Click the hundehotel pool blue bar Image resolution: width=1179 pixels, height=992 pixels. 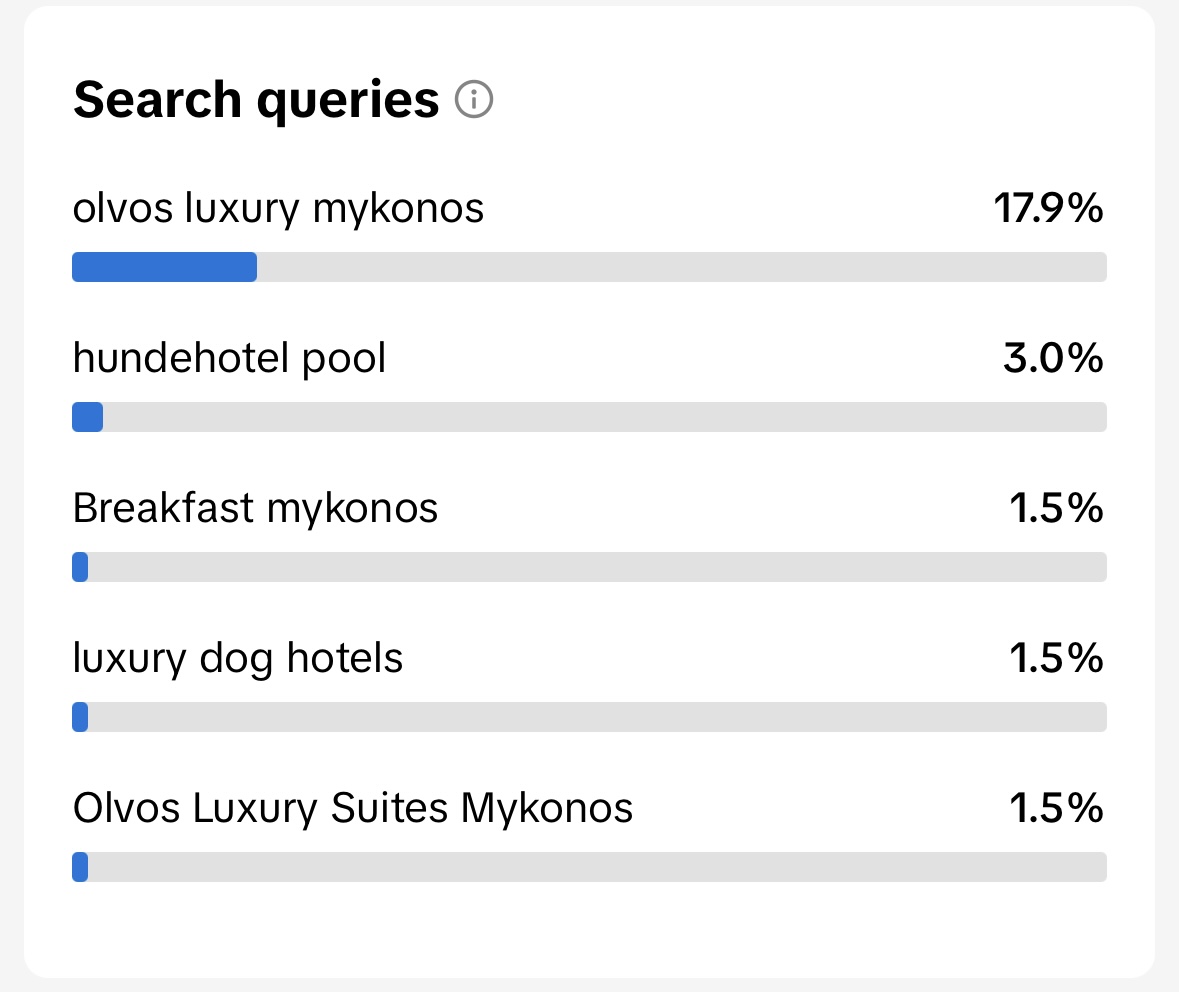pyautogui.click(x=87, y=417)
